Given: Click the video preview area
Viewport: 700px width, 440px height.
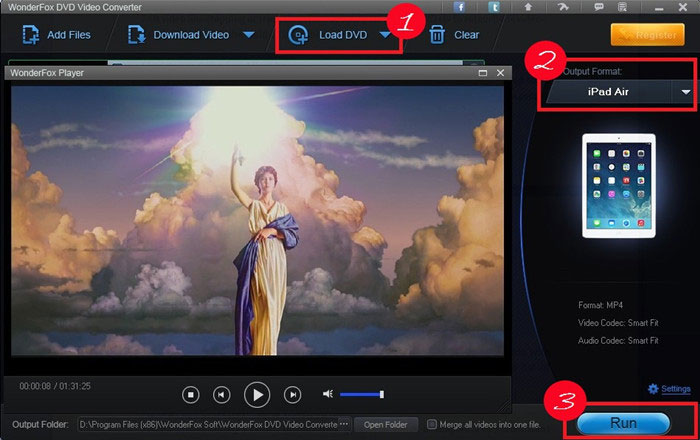Looking at the screenshot, I should (x=258, y=220).
